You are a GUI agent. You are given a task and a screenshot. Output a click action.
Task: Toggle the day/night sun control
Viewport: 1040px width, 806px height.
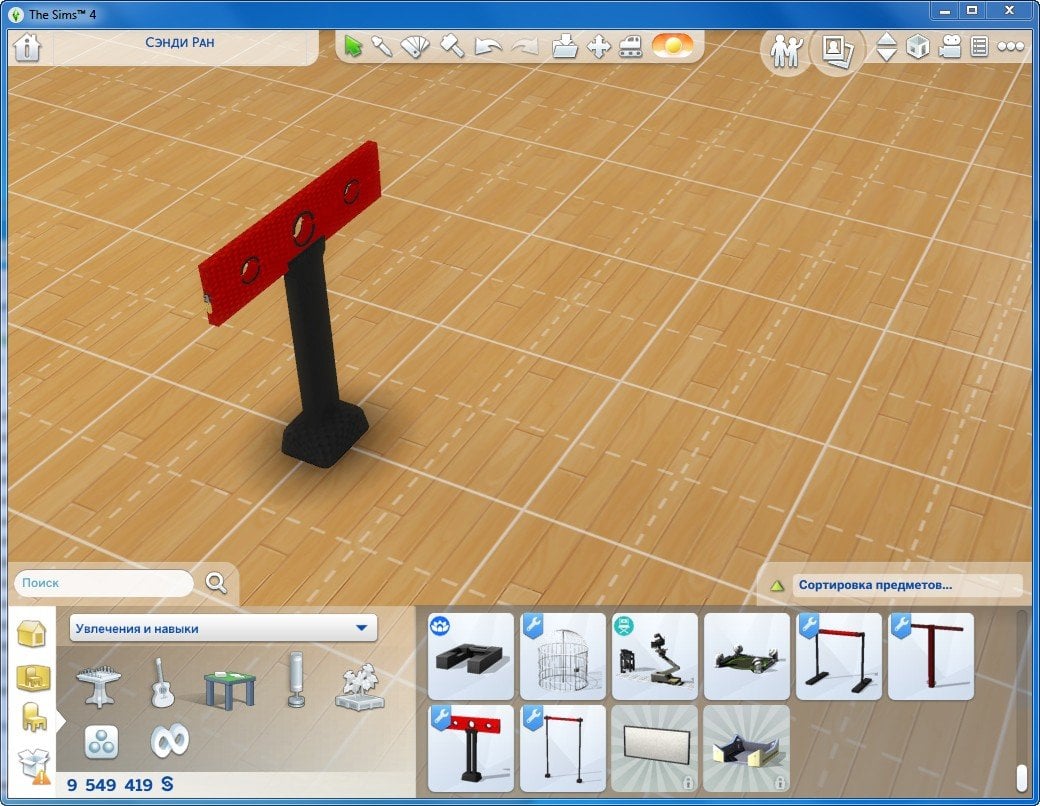[673, 46]
